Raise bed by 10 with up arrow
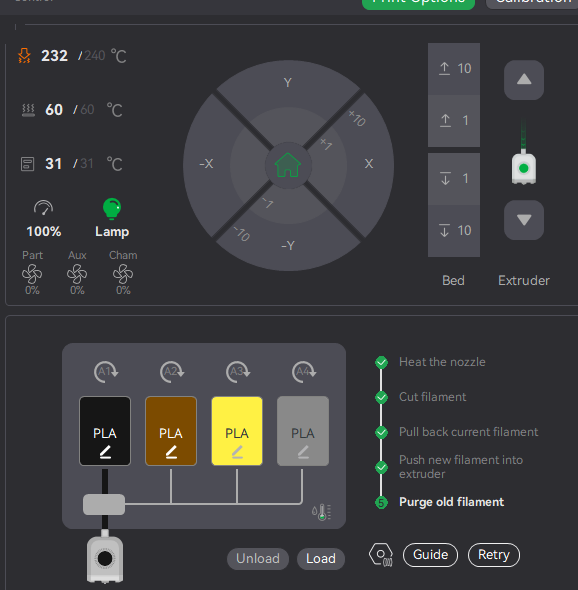578x590 pixels. pyautogui.click(x=454, y=68)
